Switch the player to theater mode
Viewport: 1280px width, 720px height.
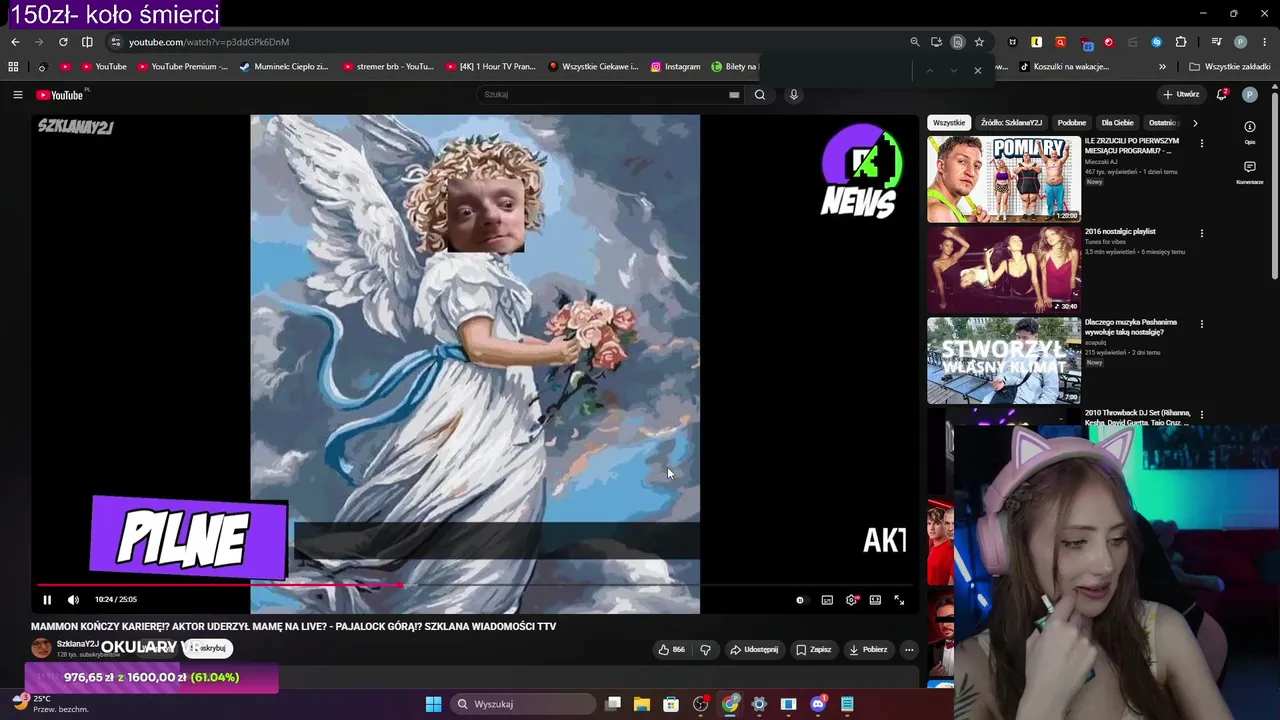[875, 600]
